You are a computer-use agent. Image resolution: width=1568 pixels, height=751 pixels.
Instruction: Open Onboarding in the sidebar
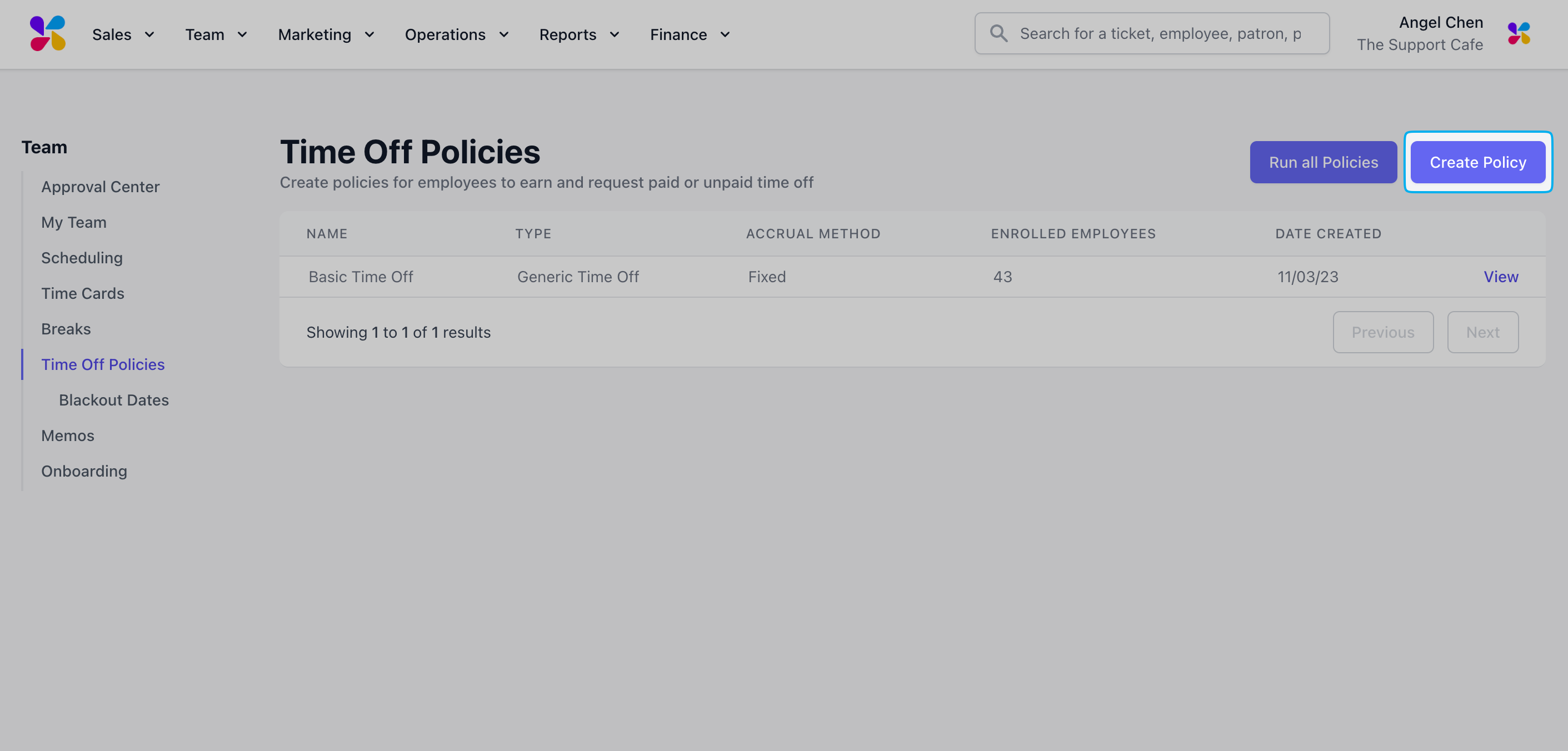point(84,472)
